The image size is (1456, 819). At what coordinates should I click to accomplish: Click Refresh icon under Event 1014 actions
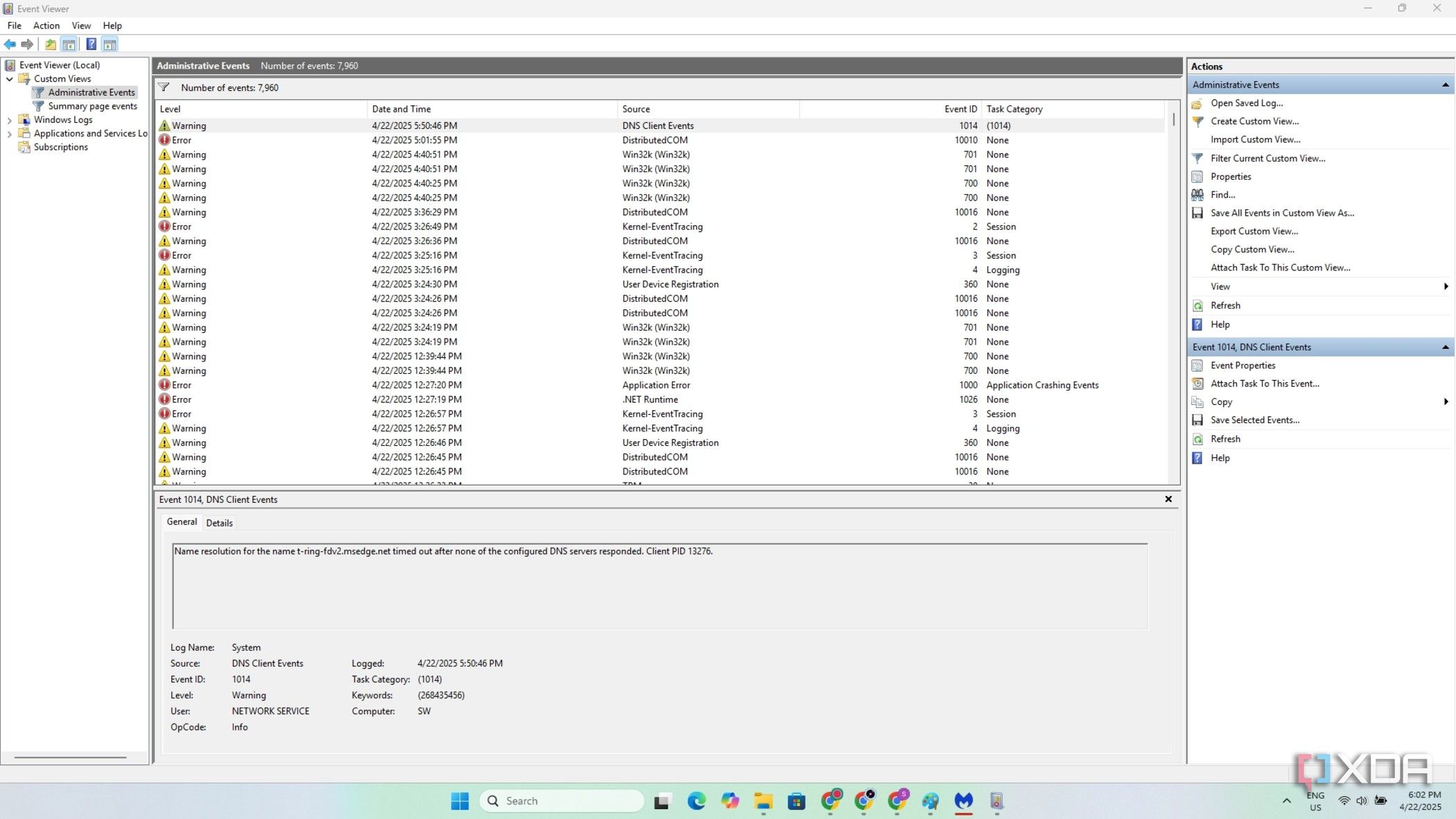(x=1197, y=439)
